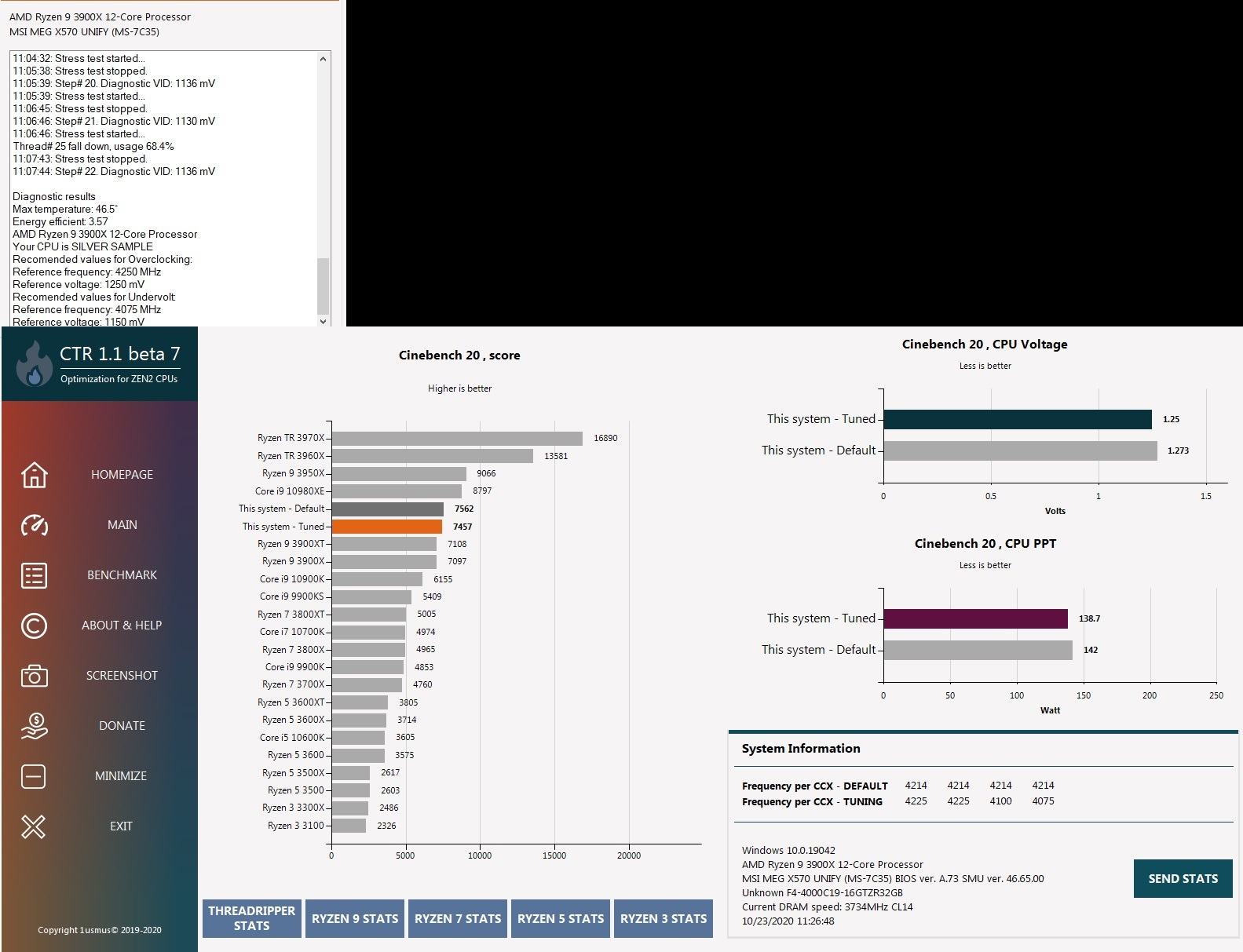Select the EXIT menu label
Screen dimensions: 1243x952
(x=121, y=826)
